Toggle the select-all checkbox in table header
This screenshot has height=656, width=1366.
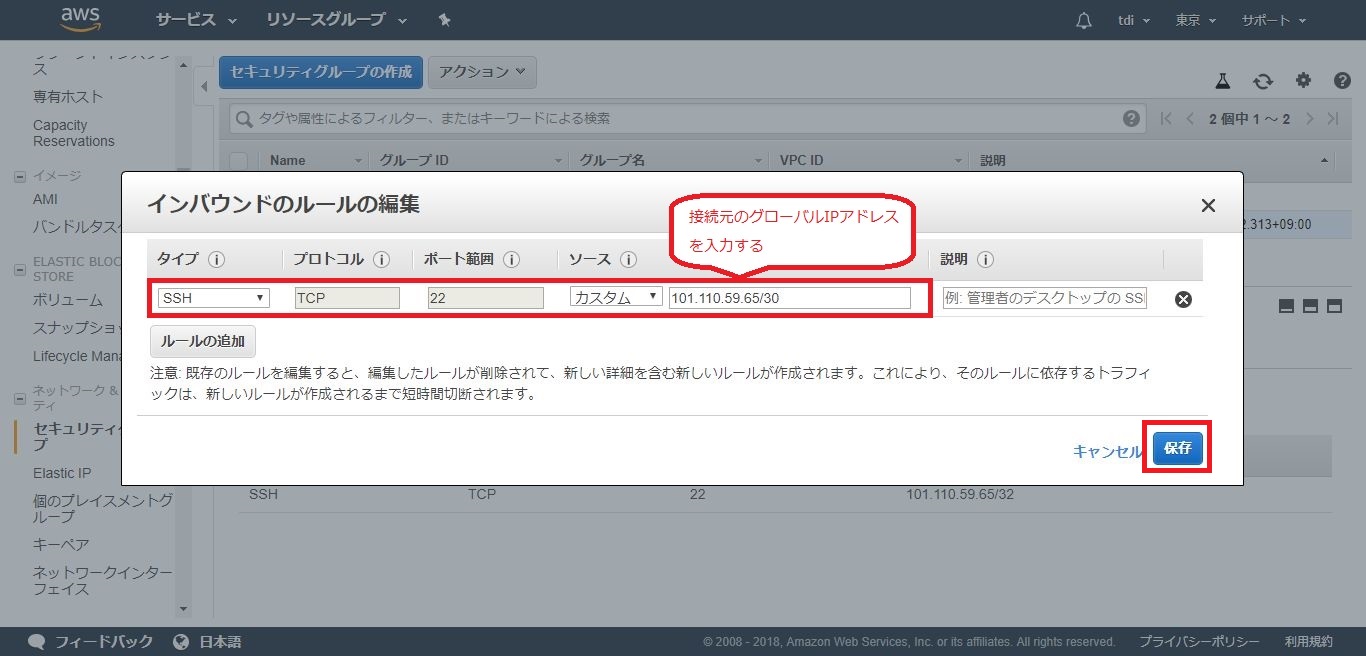pyautogui.click(x=239, y=160)
